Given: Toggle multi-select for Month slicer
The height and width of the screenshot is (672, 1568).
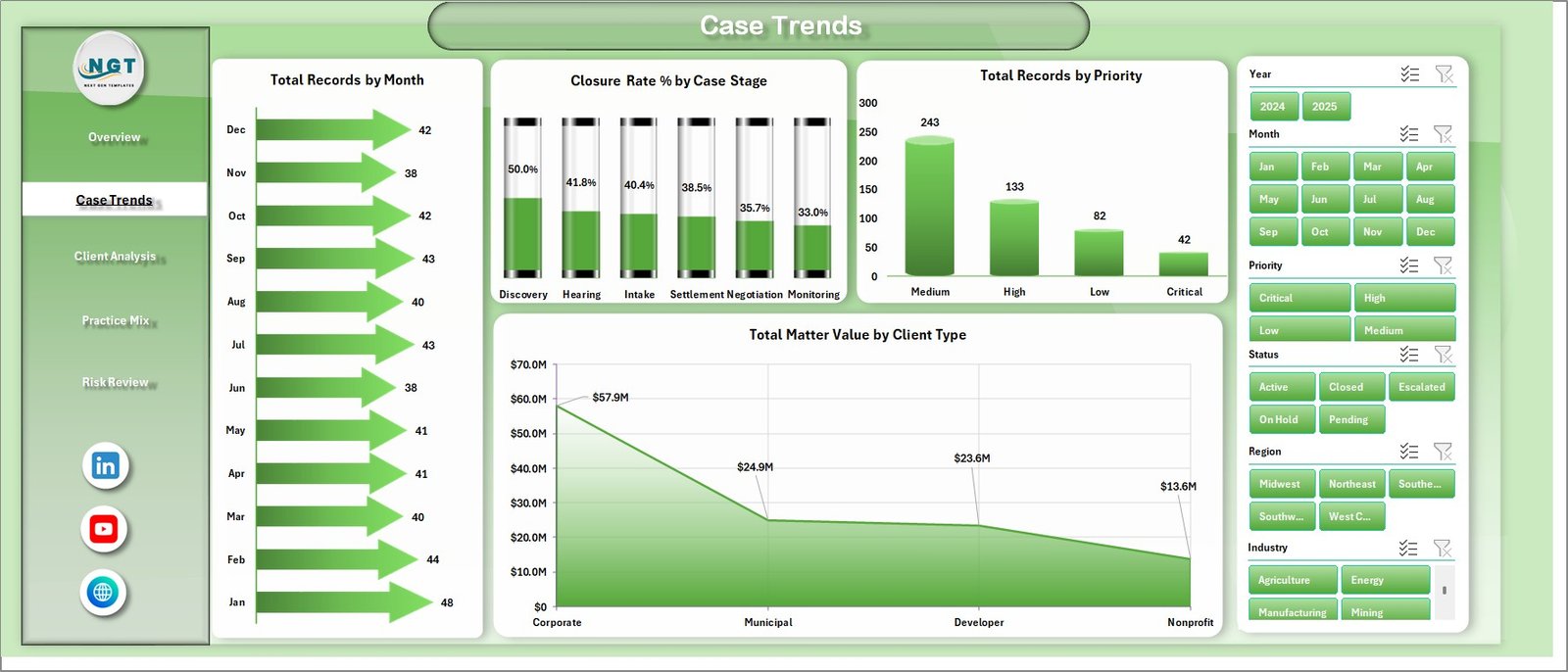Looking at the screenshot, I should click(1409, 134).
